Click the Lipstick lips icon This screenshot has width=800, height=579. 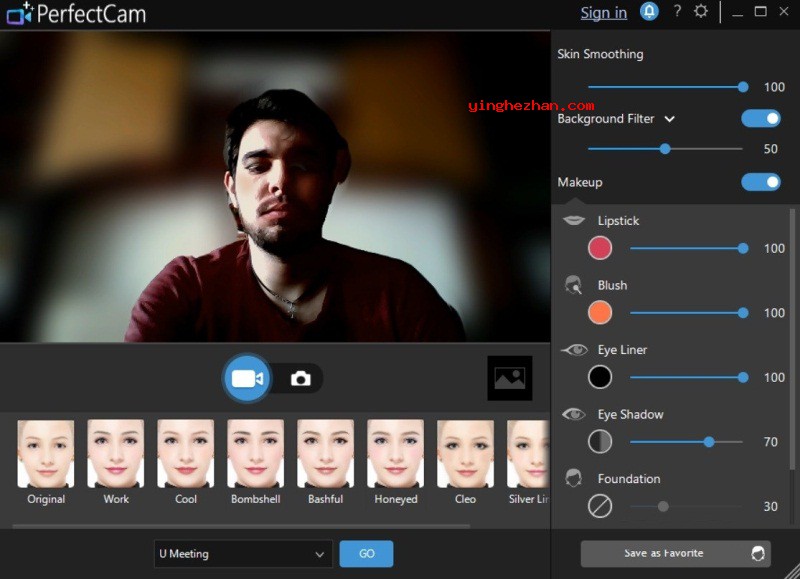[573, 220]
